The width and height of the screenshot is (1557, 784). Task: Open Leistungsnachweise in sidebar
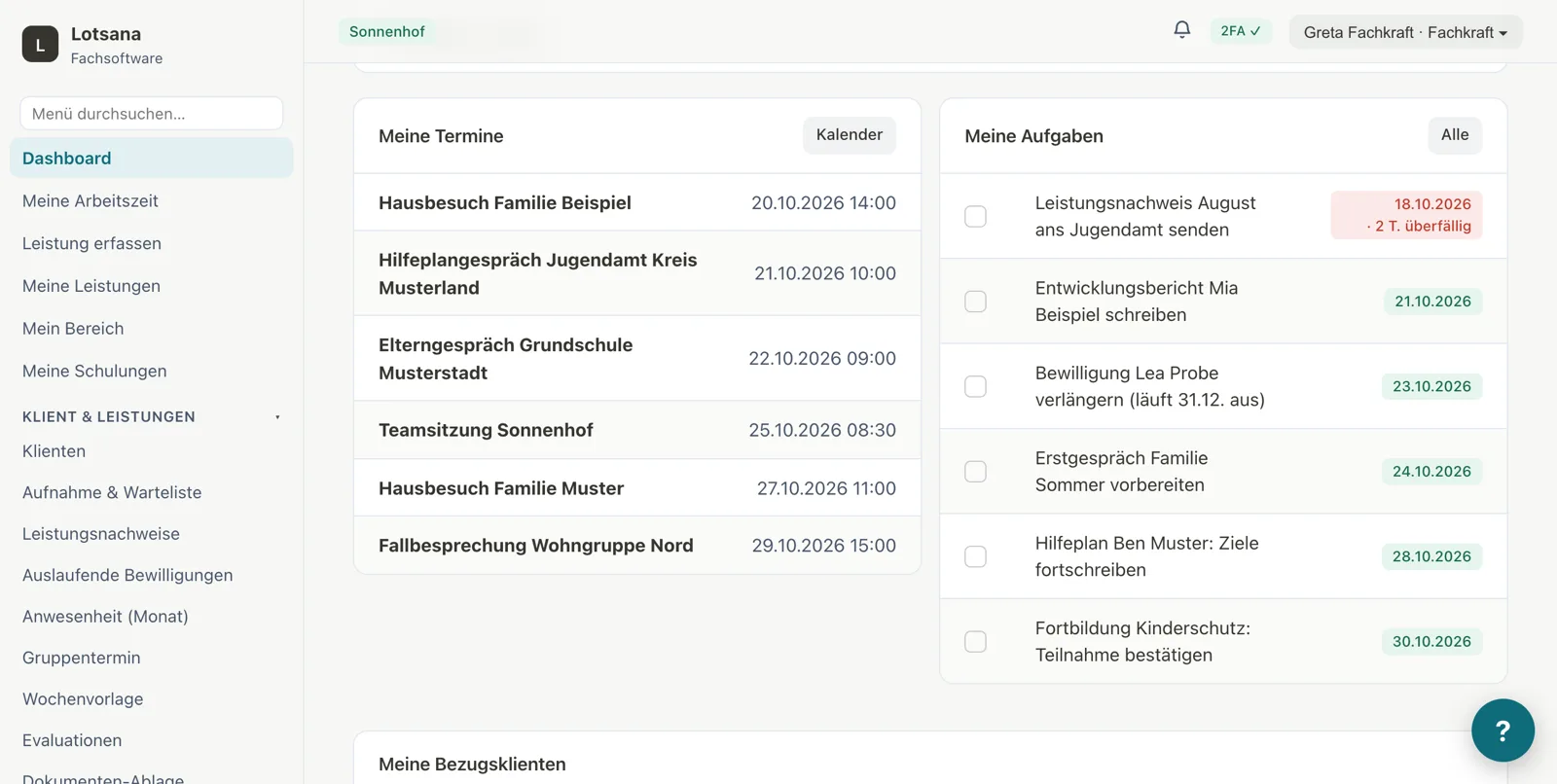tap(151, 534)
